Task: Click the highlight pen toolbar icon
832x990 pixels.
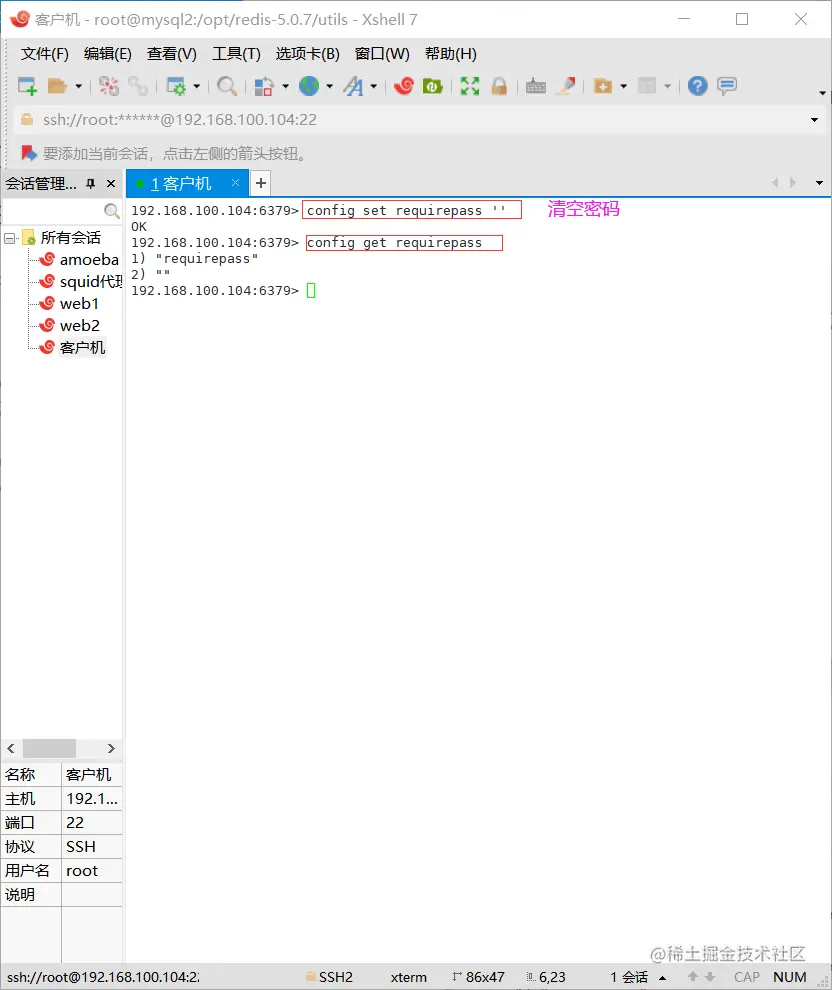Action: pos(566,86)
